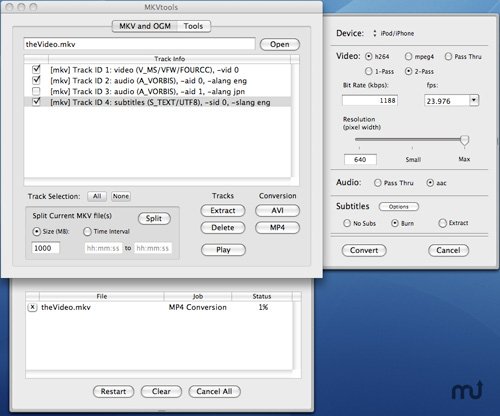Uncheck Track ID 4 subtitles checkbox
This screenshot has width=500, height=416.
(36, 102)
